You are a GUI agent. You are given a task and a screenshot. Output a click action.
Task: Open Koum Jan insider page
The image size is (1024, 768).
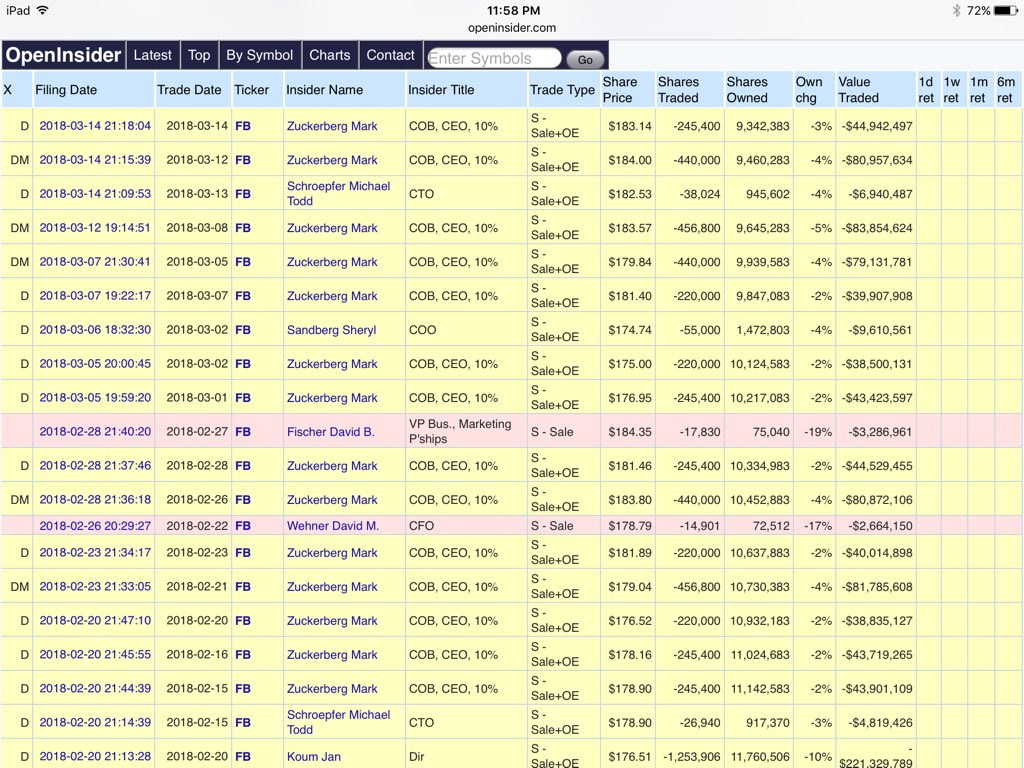coord(313,756)
